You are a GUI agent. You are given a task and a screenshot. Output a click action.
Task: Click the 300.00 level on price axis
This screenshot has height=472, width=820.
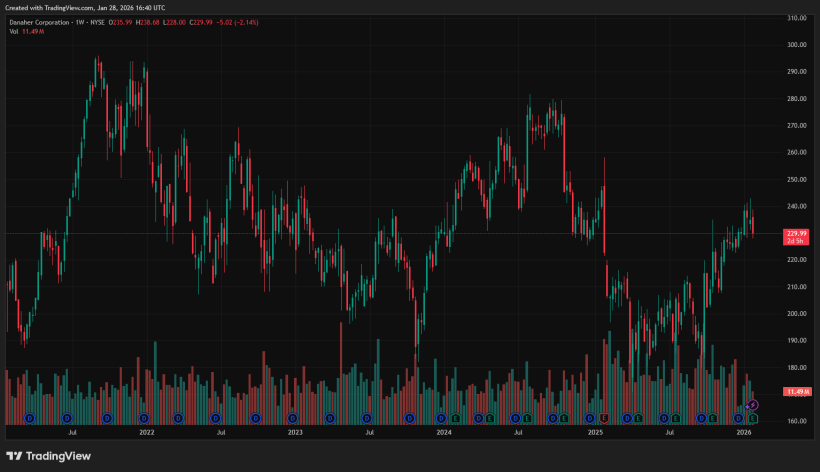point(797,45)
